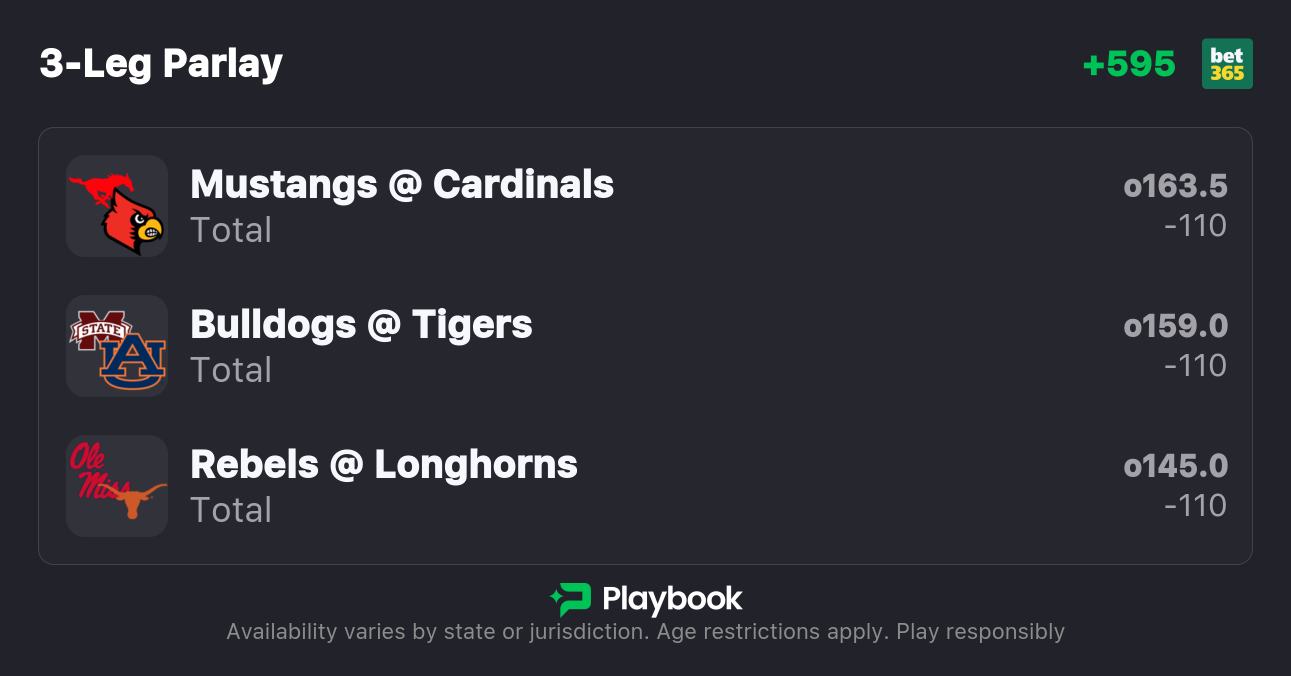1291x676 pixels.
Task: Select the o163.5 total line
Action: [x=1175, y=186]
